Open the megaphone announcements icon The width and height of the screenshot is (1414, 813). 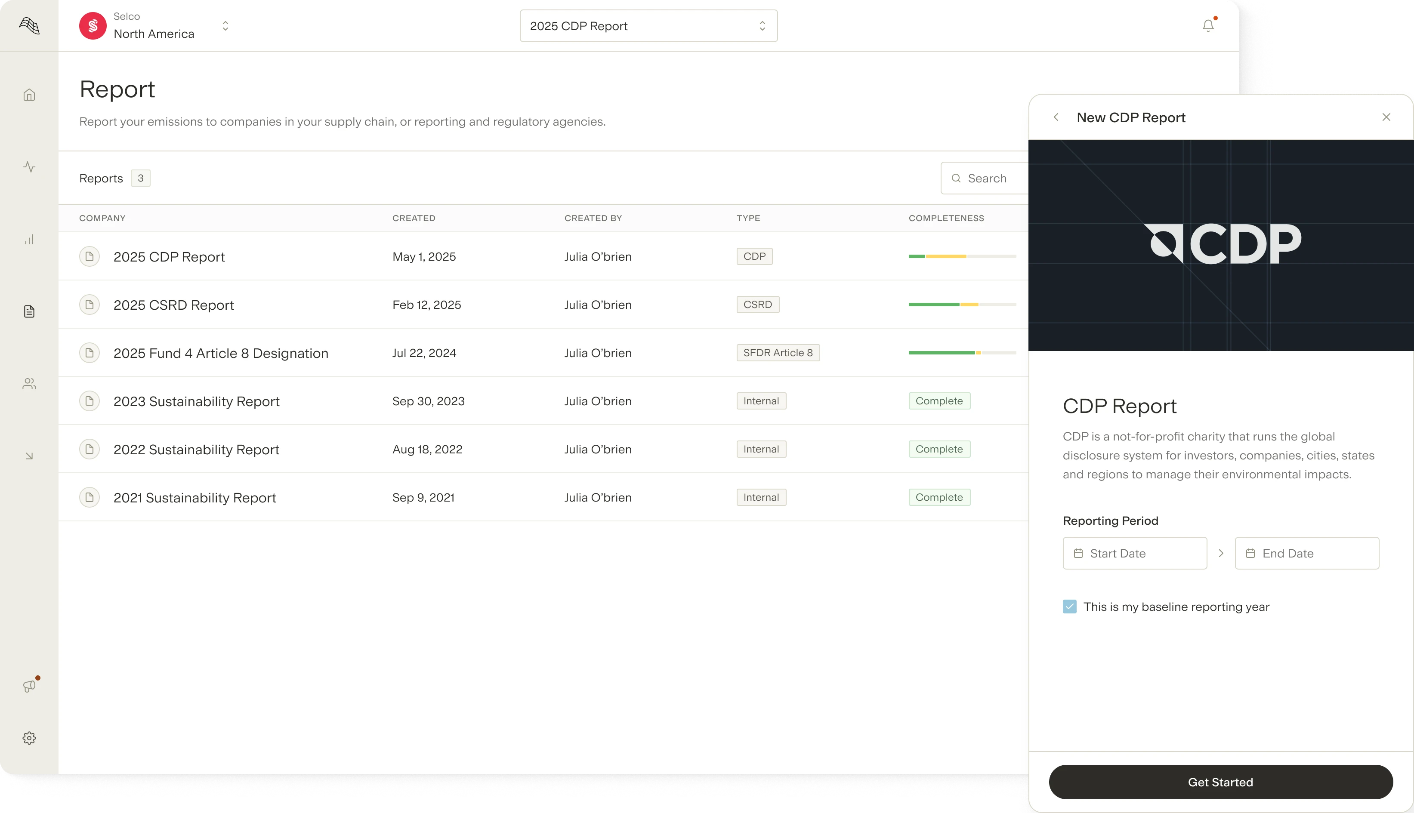coord(29,686)
